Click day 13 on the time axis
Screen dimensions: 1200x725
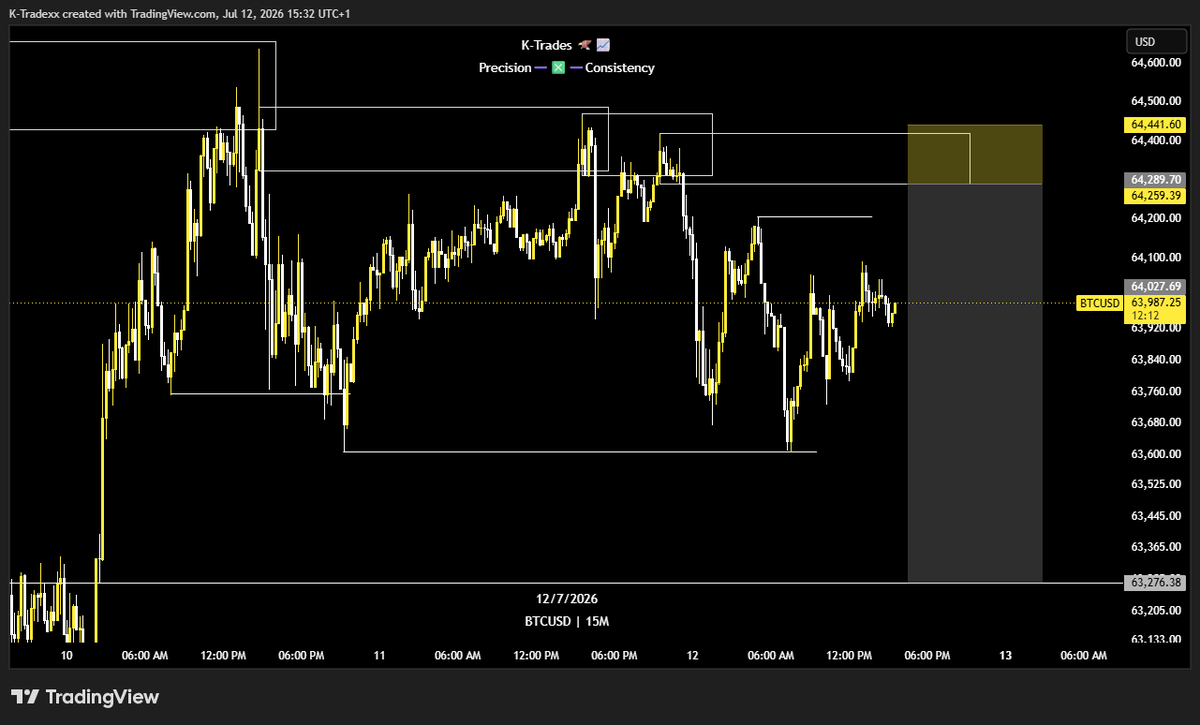pos(1005,656)
